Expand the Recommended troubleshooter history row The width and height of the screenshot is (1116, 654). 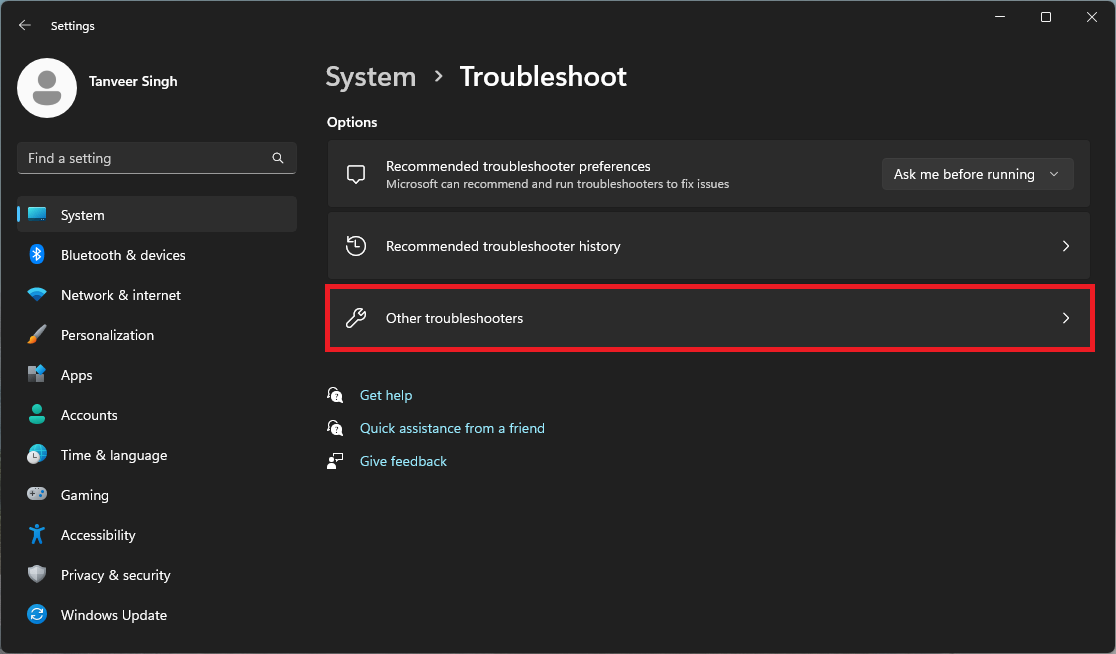pos(1066,246)
